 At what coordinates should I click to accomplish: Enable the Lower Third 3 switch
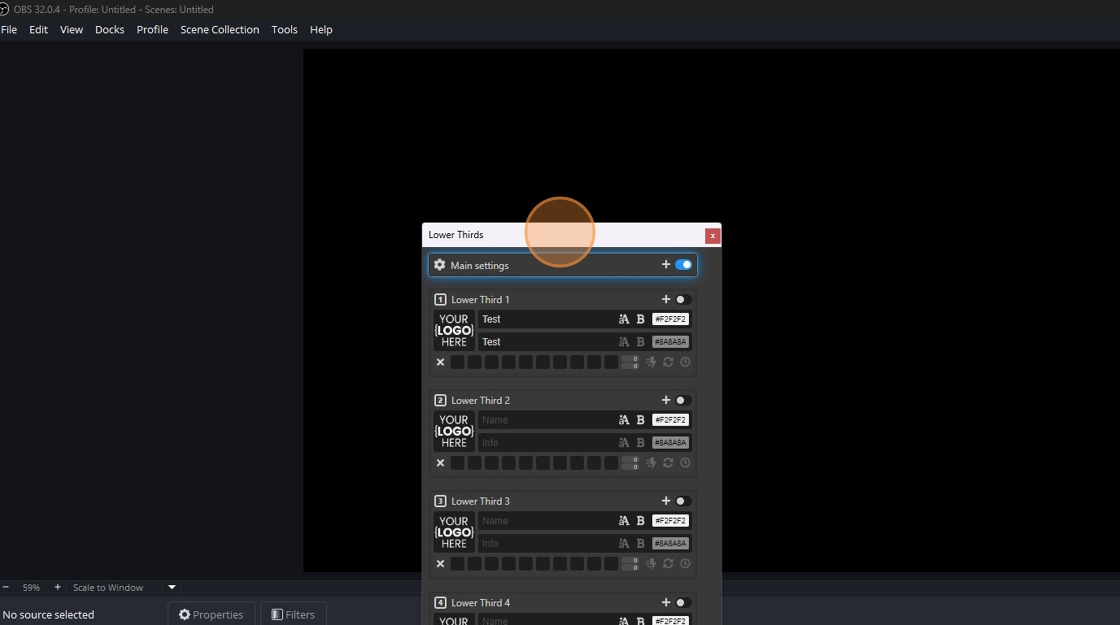point(683,501)
